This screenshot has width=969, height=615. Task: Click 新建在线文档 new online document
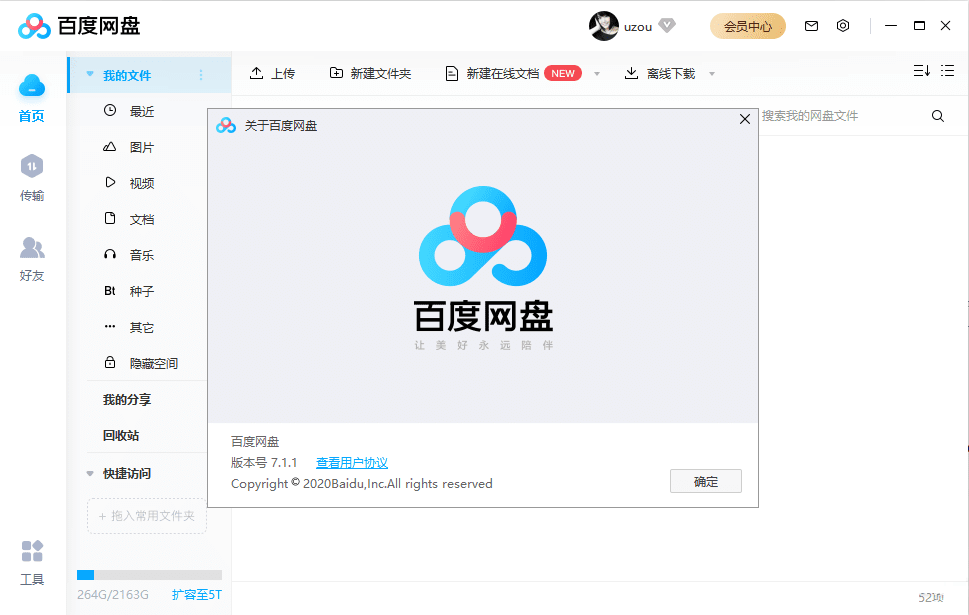point(493,74)
